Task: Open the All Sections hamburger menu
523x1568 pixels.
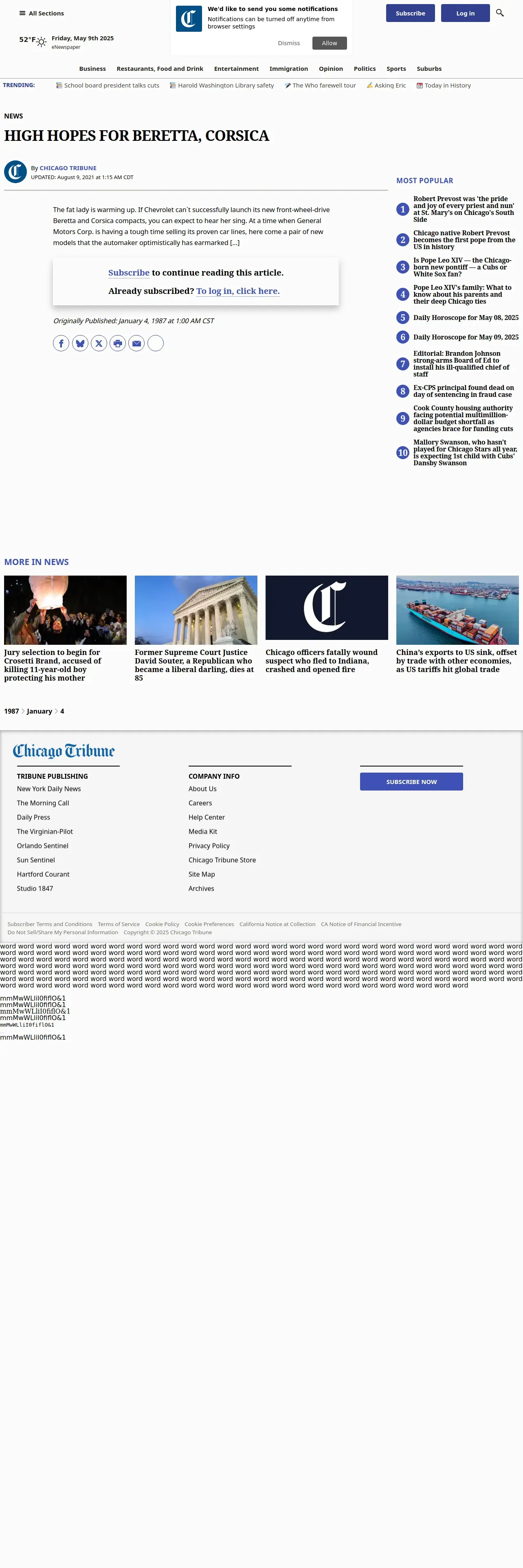Action: 42,13
